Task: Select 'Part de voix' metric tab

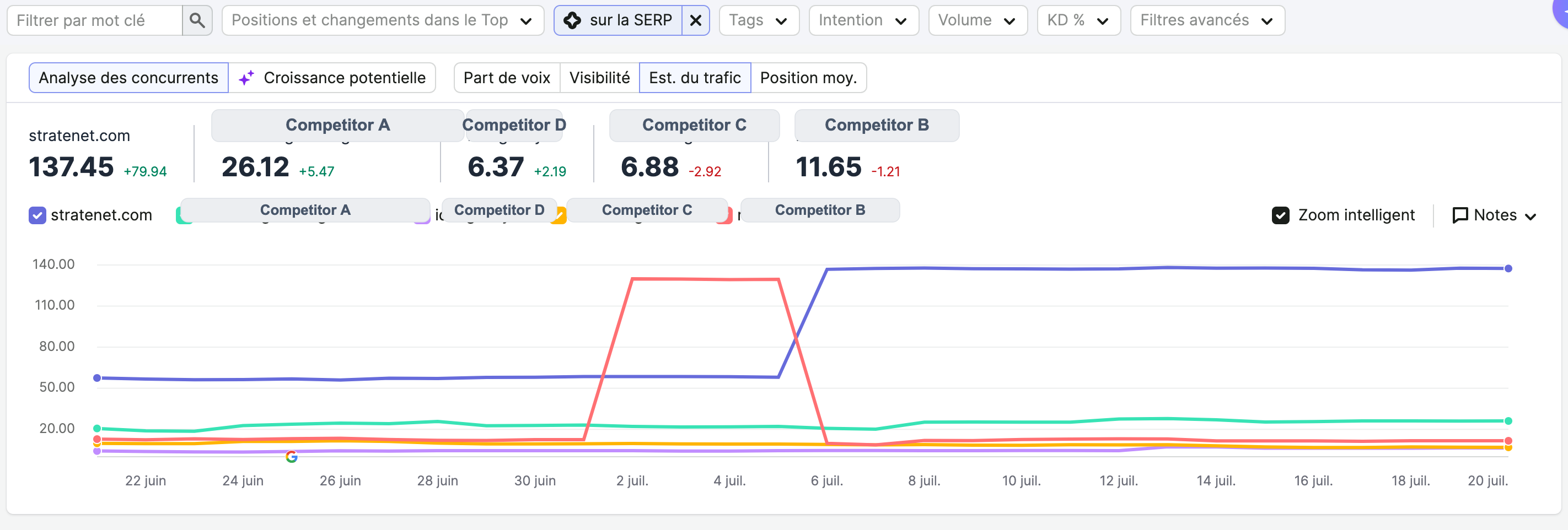Action: pyautogui.click(x=507, y=78)
